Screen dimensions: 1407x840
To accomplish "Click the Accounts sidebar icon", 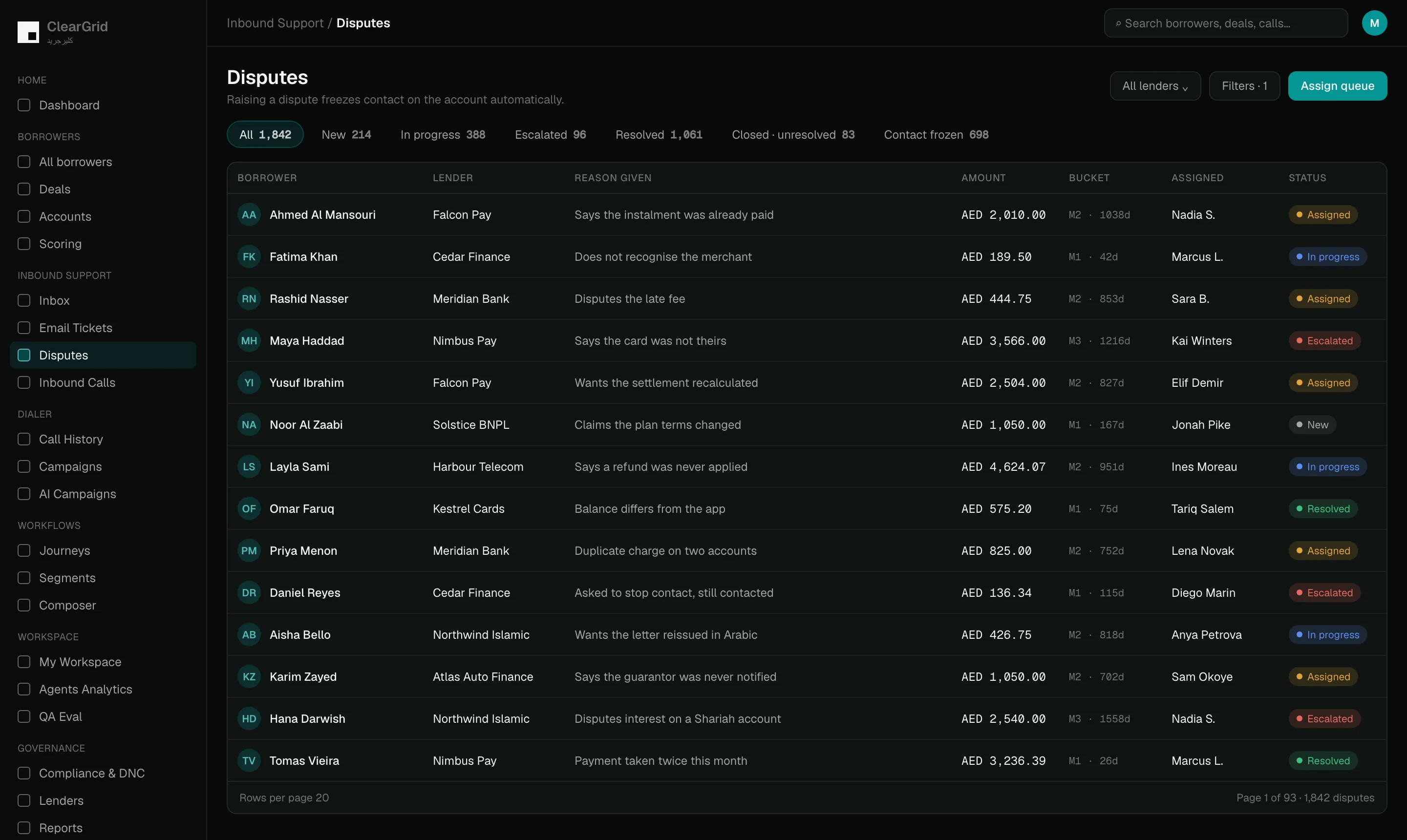I will click(24, 216).
